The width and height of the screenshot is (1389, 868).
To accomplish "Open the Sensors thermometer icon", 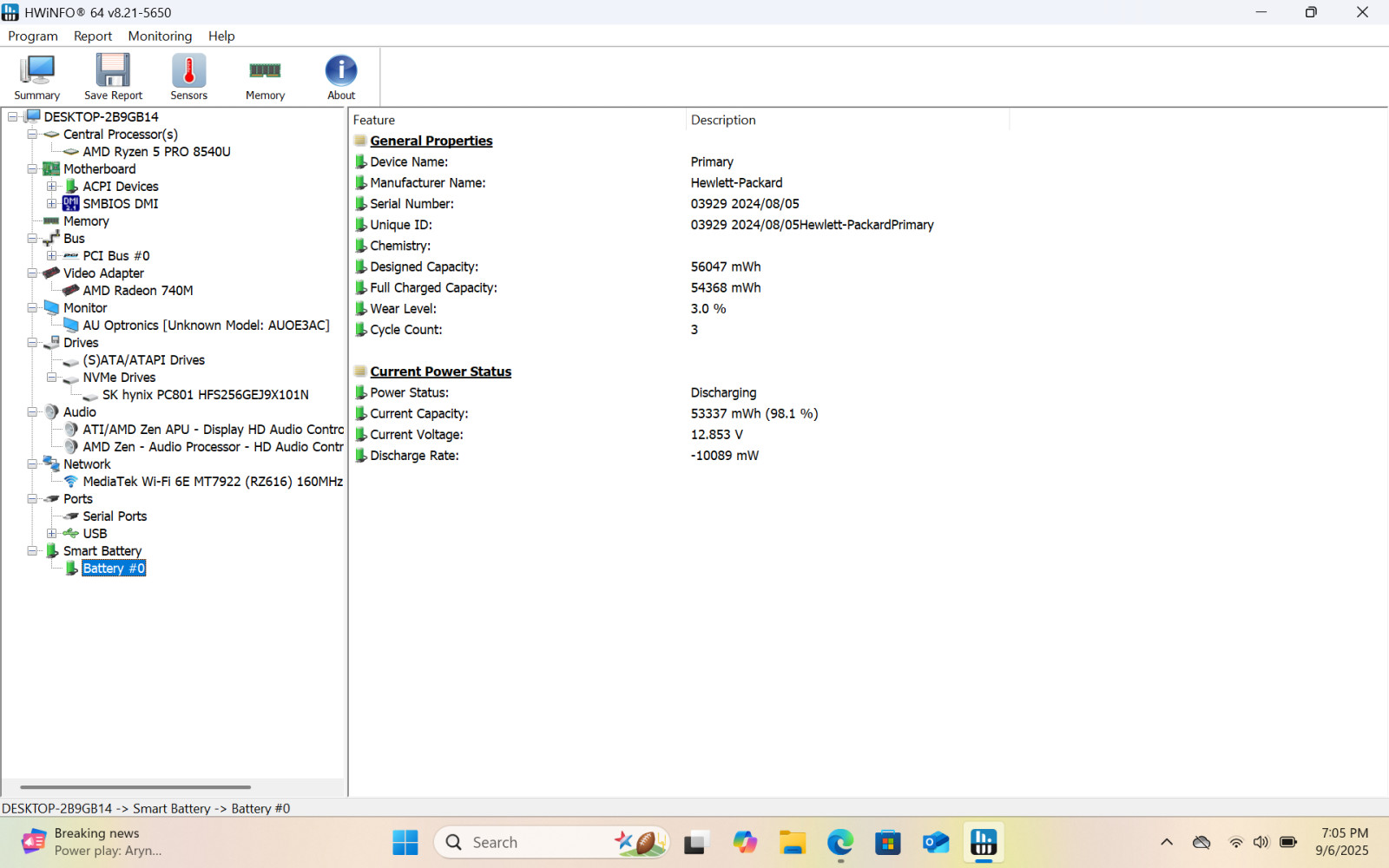I will [x=188, y=77].
